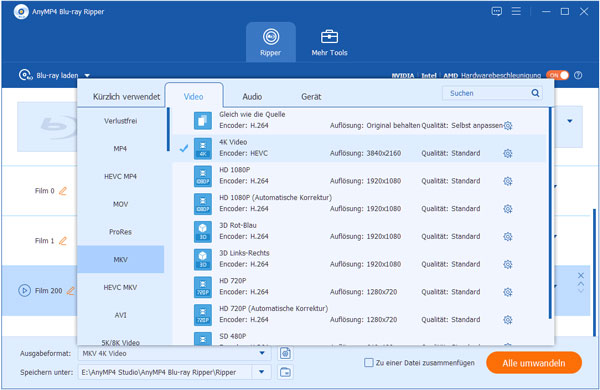
Task: Choose the HD 720P profile icon
Action: [x=202, y=287]
